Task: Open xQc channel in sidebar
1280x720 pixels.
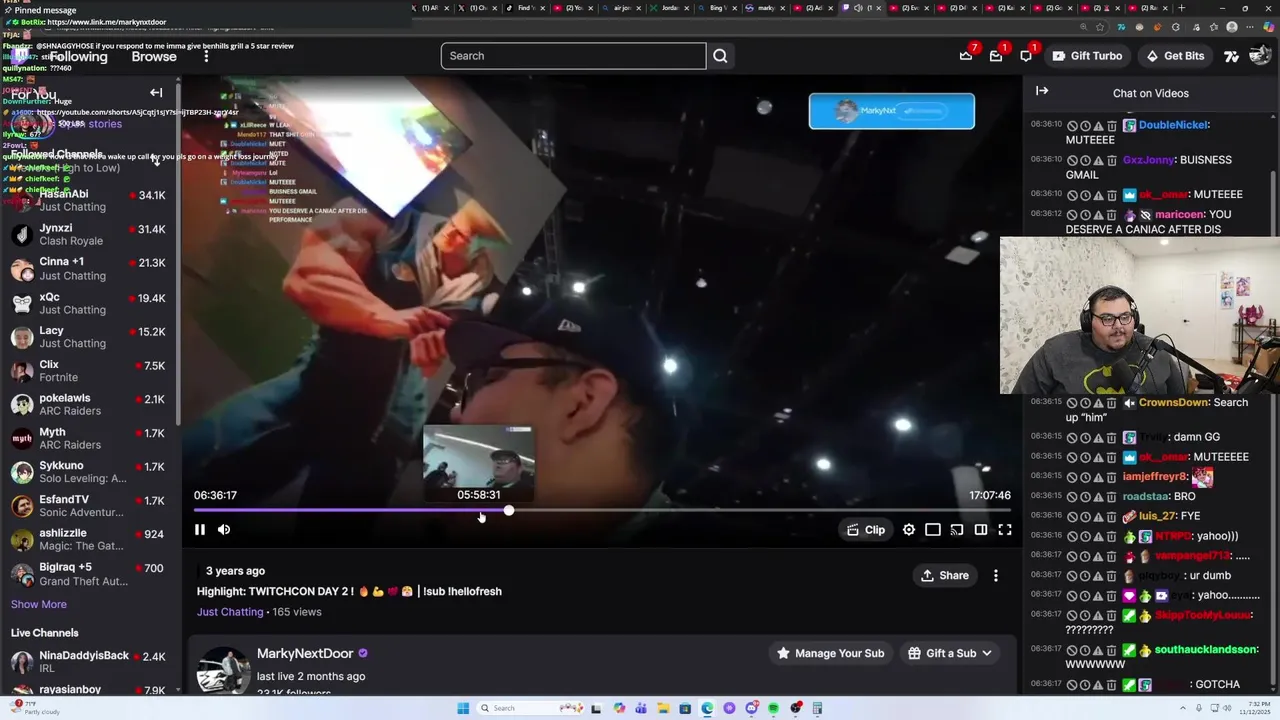Action: click(90, 303)
